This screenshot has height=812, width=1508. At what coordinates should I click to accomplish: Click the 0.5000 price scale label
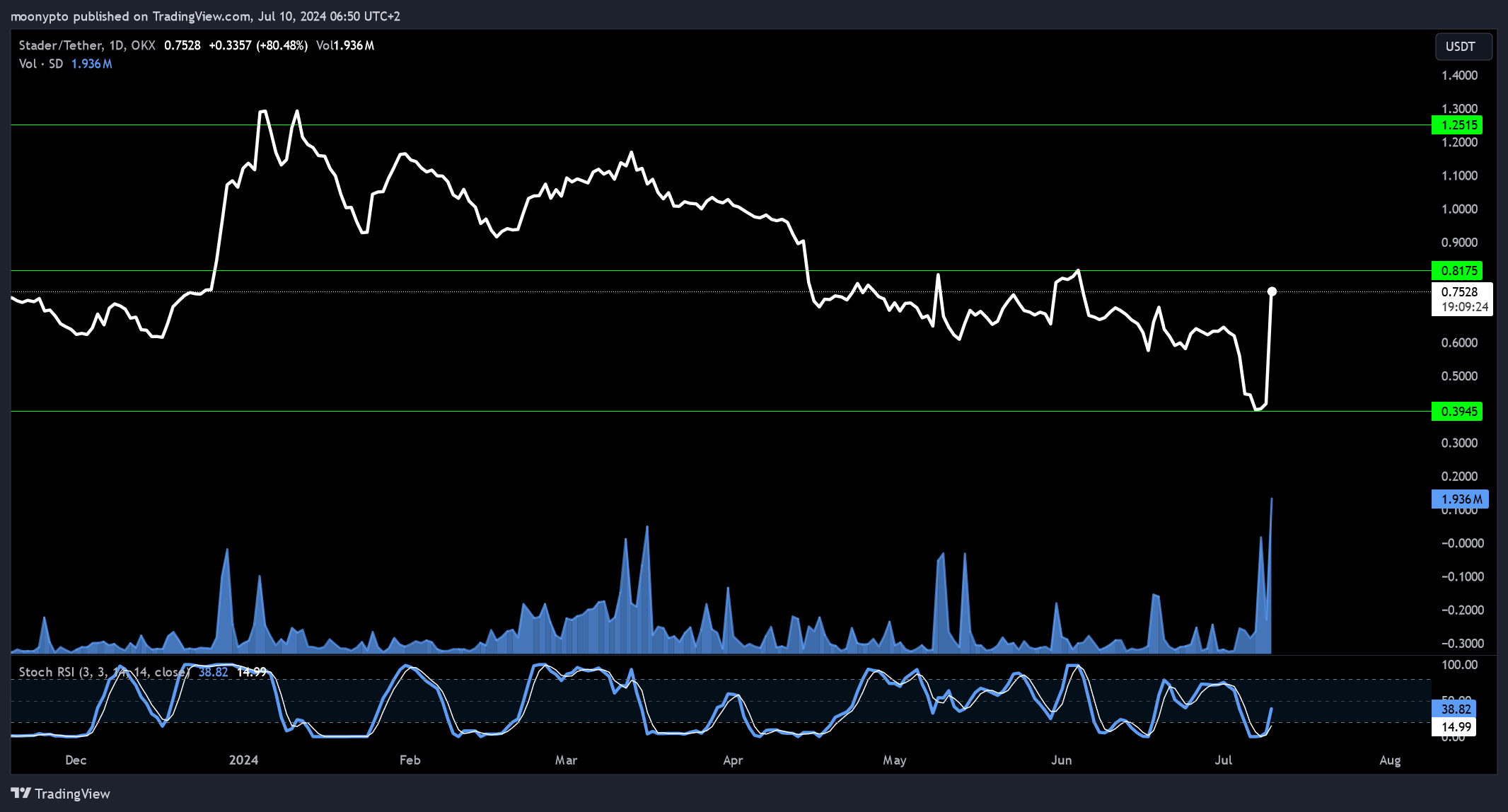1459,376
